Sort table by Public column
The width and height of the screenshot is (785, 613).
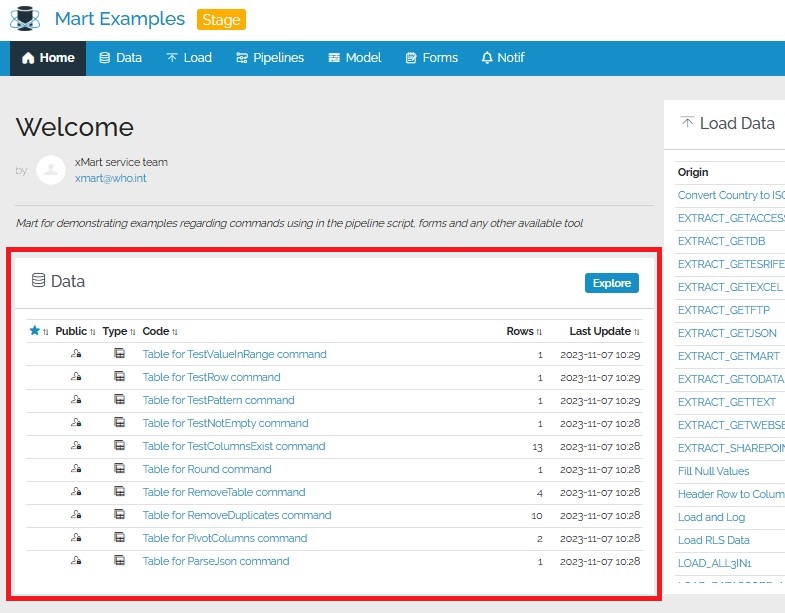click(75, 331)
